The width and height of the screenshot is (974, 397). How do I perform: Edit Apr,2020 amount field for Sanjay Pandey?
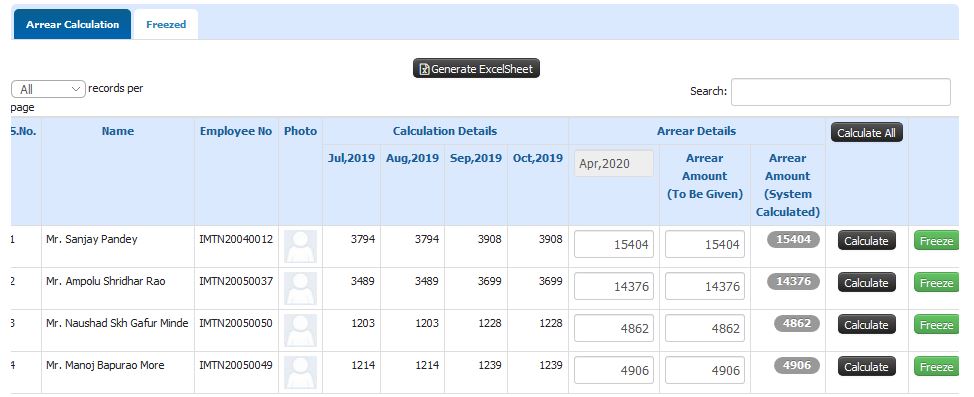point(614,244)
